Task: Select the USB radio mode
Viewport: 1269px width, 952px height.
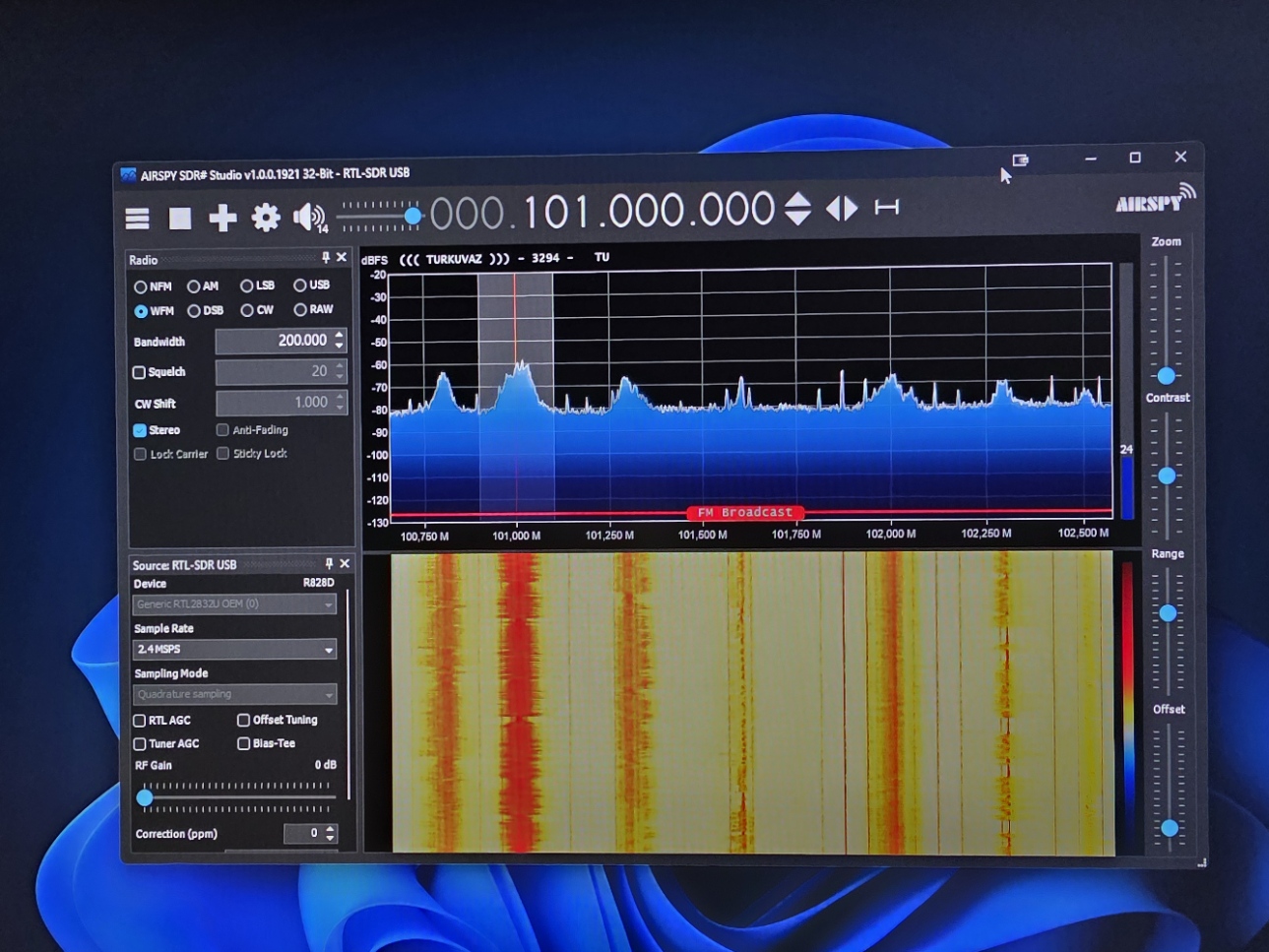Action: (300, 286)
